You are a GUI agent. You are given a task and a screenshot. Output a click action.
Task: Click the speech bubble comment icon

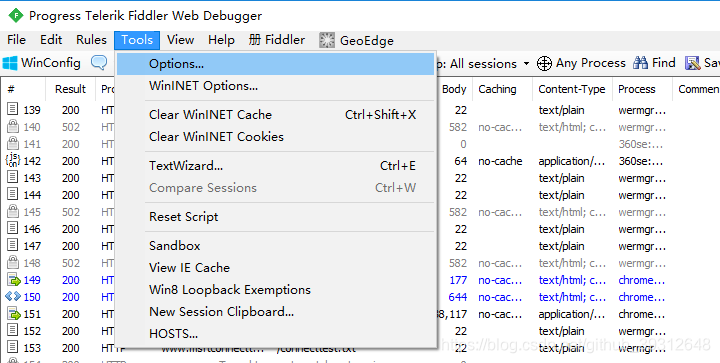coord(99,62)
